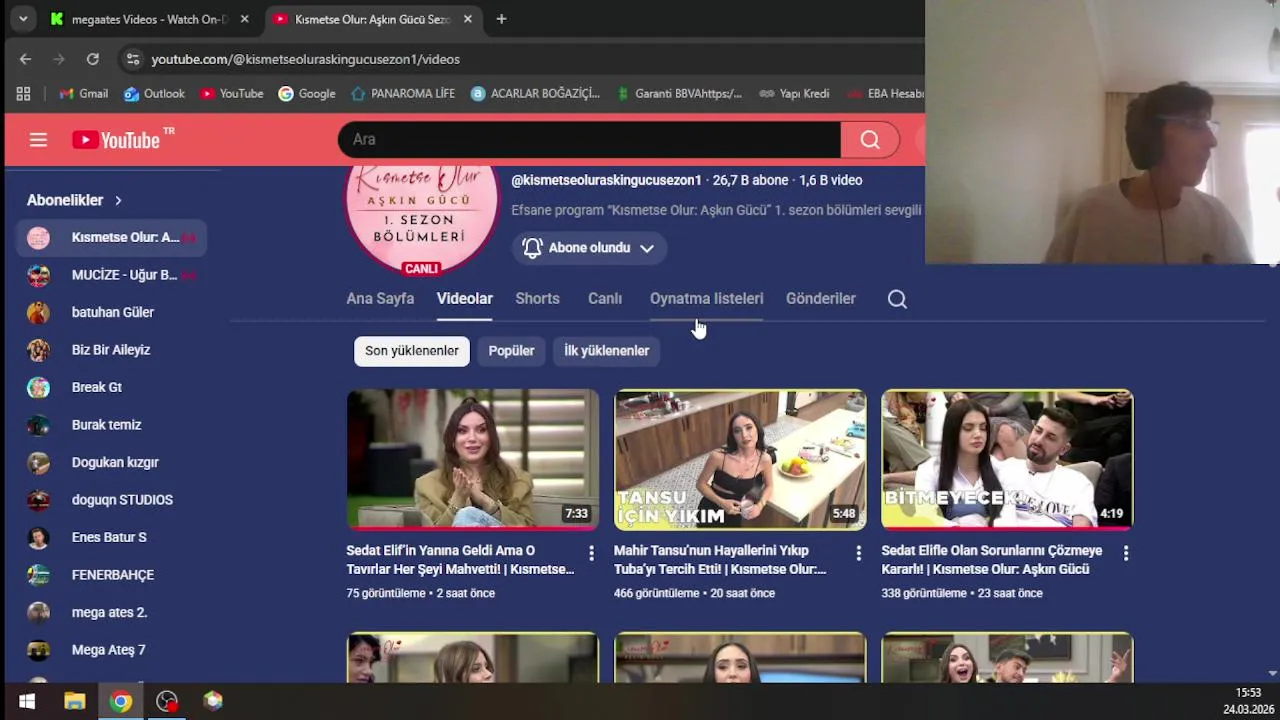Open the Garanti BBVA bookmark
The image size is (1280, 720).
point(678,94)
